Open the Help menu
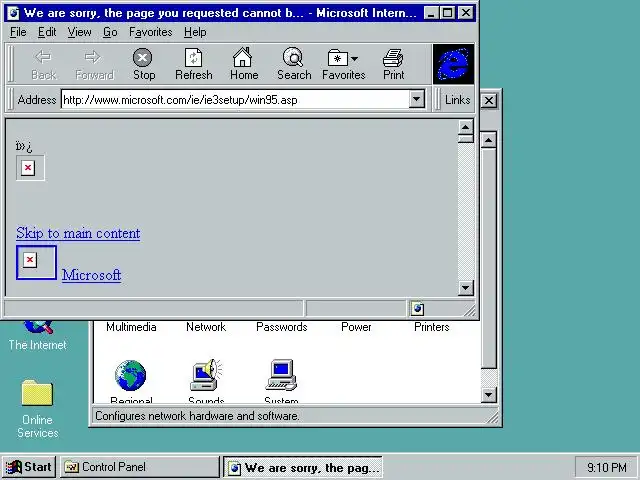Screen dimensions: 640x480 pyautogui.click(x=195, y=32)
